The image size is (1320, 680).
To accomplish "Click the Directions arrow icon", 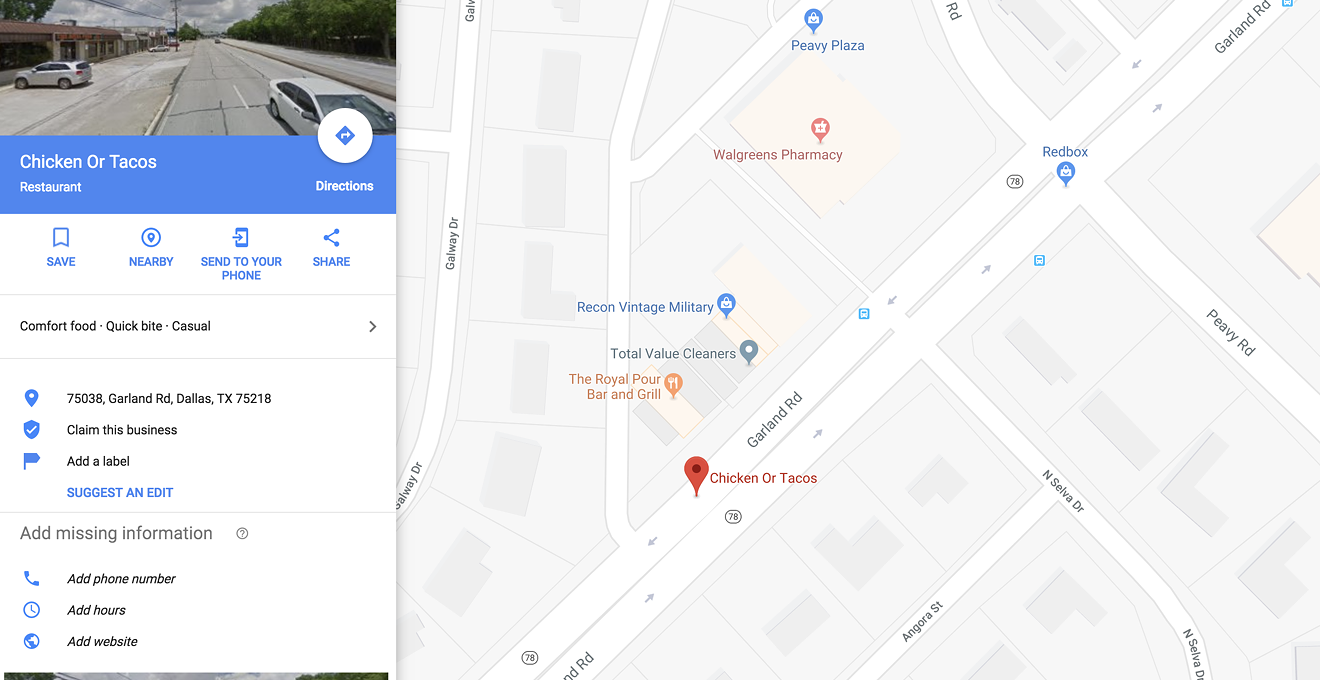I will pos(345,135).
